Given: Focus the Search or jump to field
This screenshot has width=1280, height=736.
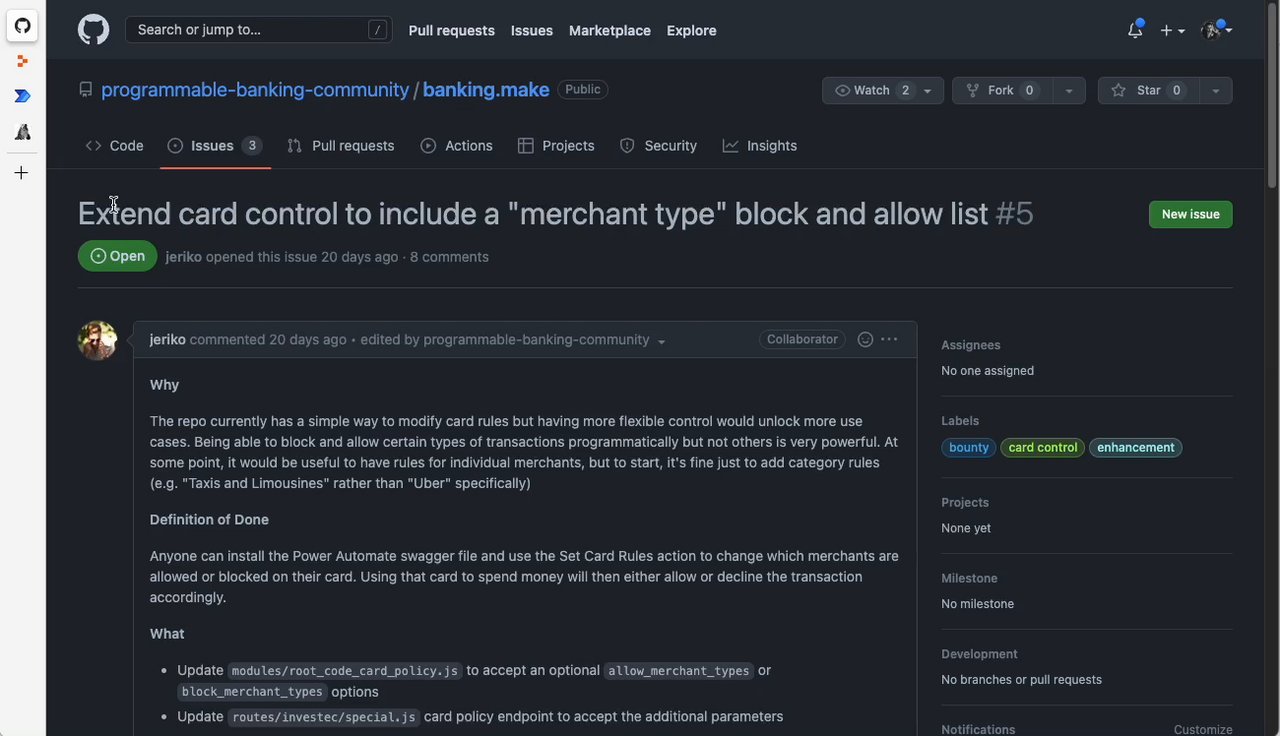Looking at the screenshot, I should pos(250,30).
